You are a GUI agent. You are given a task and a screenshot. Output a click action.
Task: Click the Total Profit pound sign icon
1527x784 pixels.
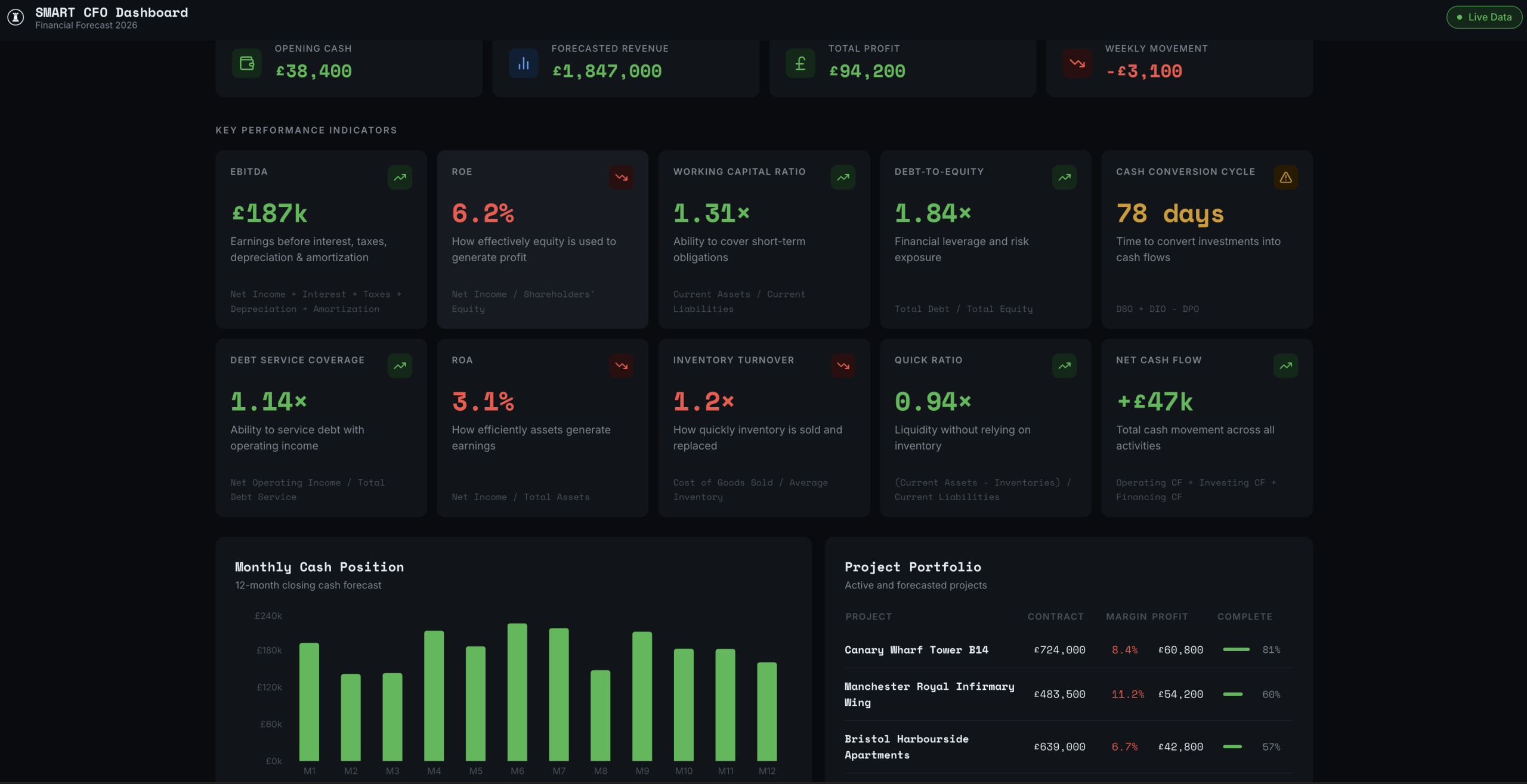800,63
